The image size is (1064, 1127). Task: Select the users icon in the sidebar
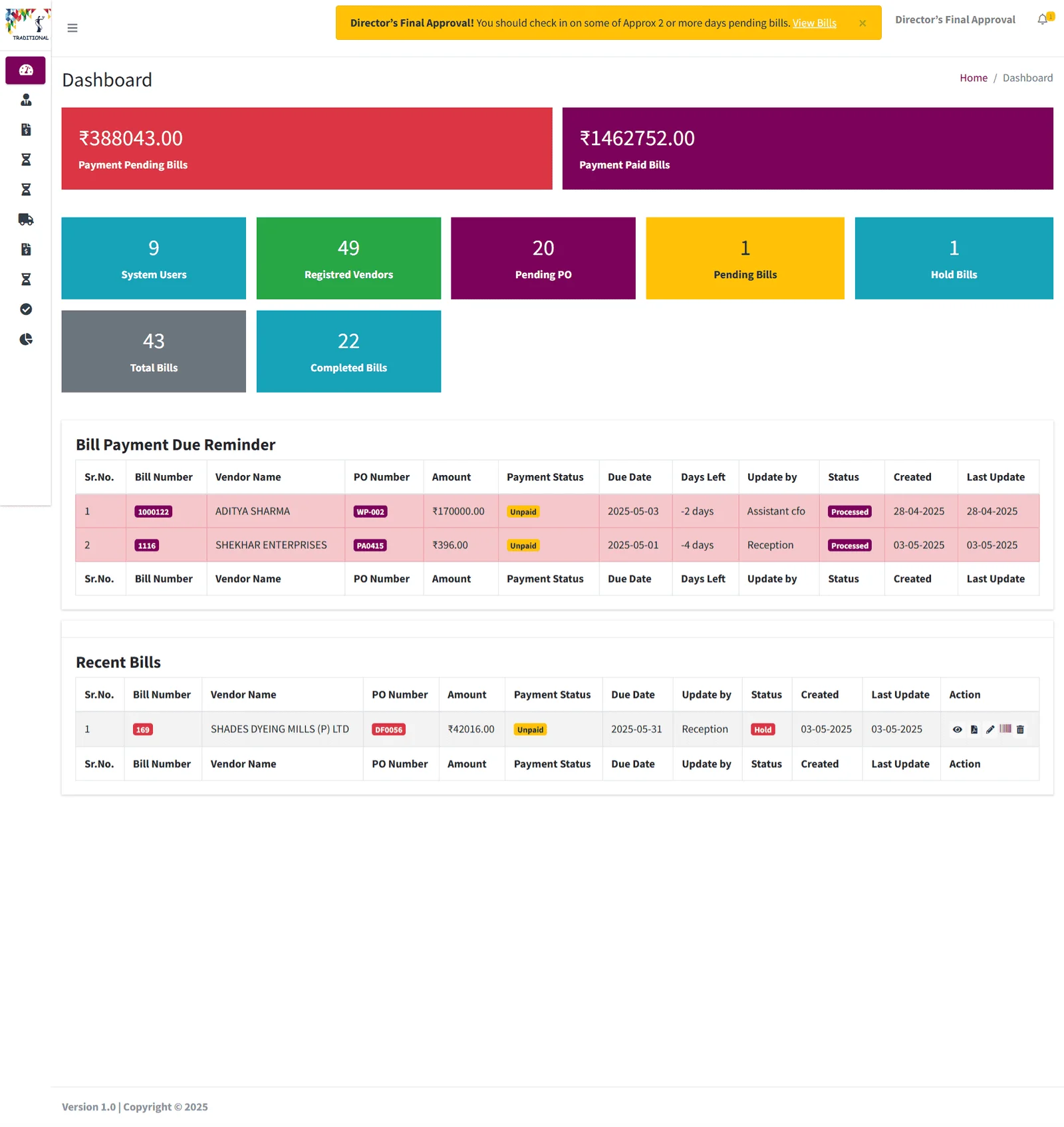click(25, 100)
